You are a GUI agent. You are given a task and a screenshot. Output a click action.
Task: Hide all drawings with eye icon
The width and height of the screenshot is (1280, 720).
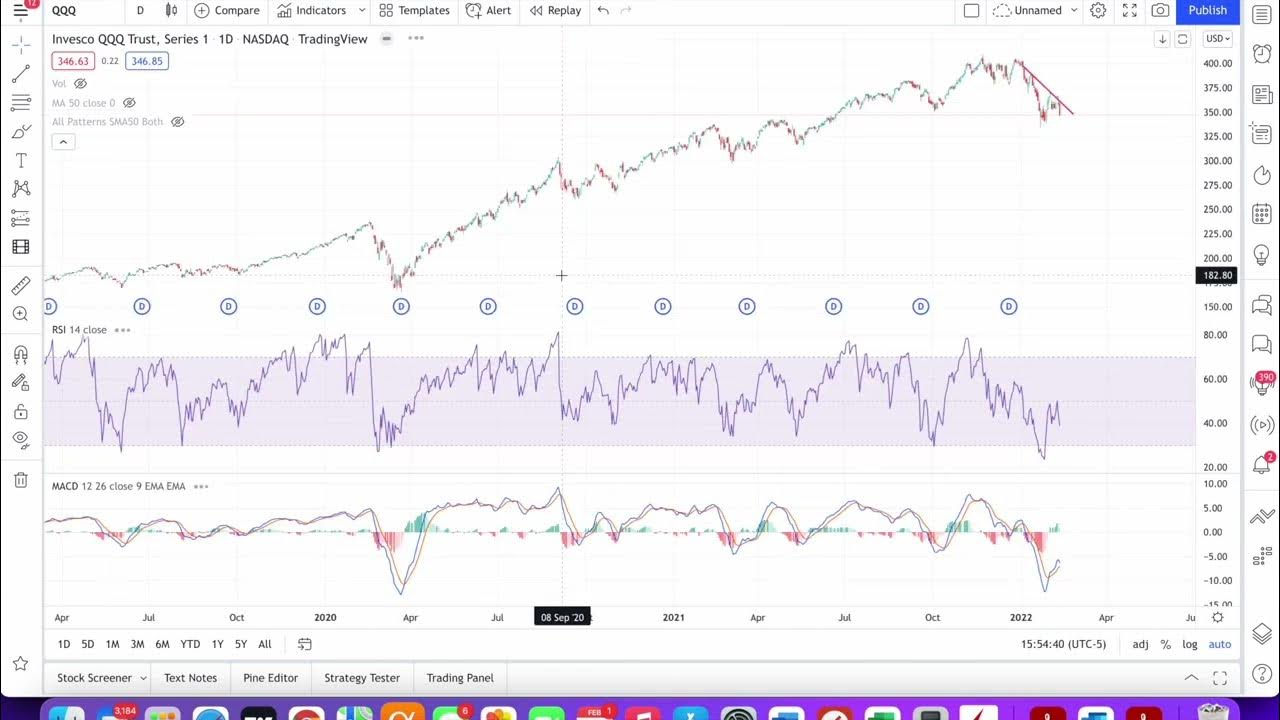click(x=20, y=439)
